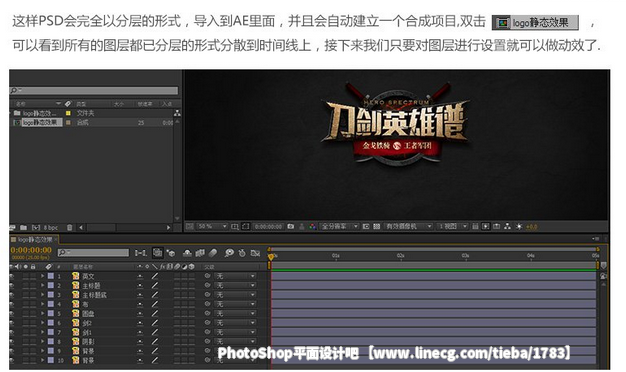Click interpret footage icon in project panel
The width and height of the screenshot is (626, 372).
pyautogui.click(x=12, y=228)
